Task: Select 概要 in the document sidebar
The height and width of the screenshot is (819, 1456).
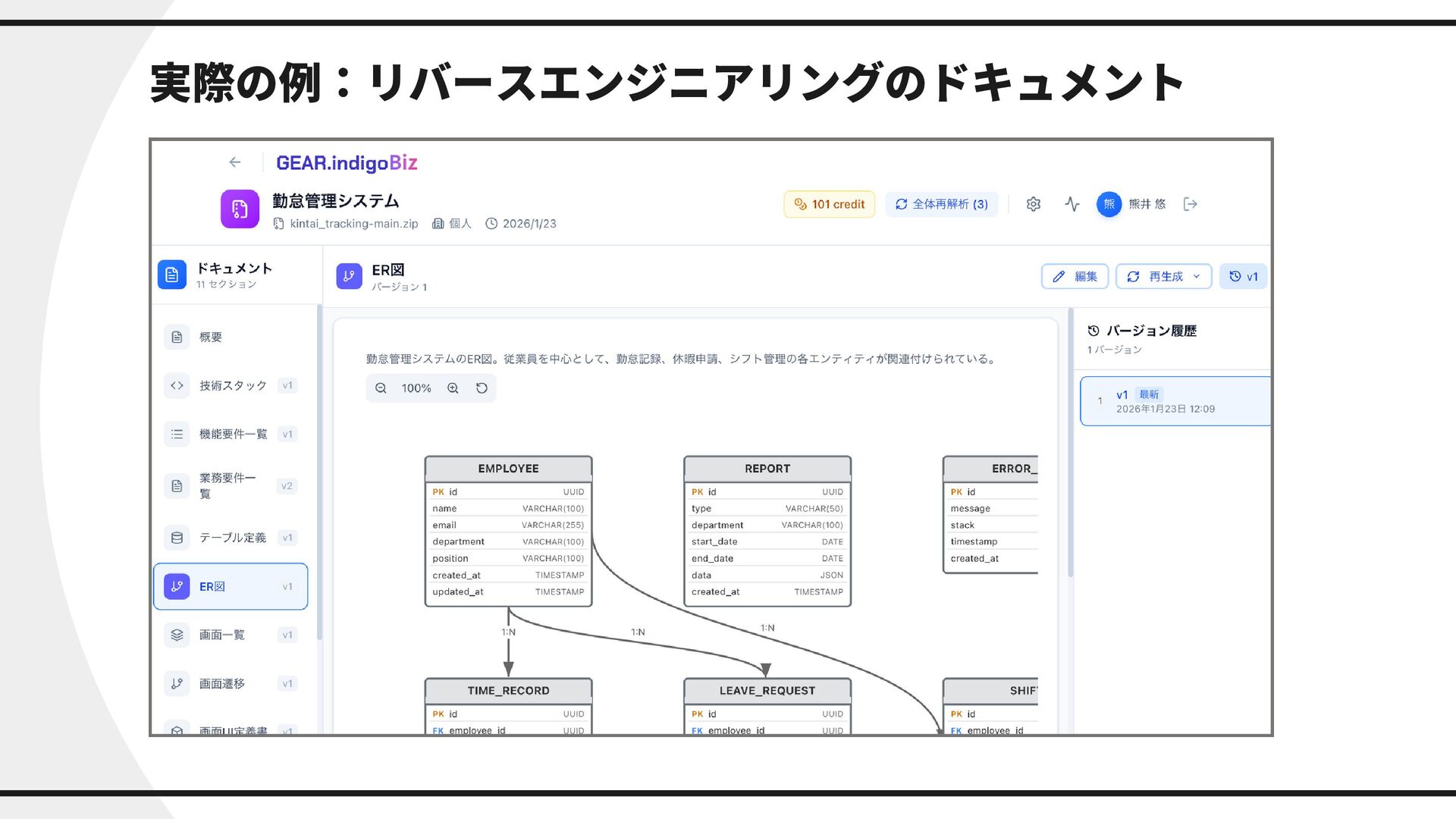Action: [211, 337]
